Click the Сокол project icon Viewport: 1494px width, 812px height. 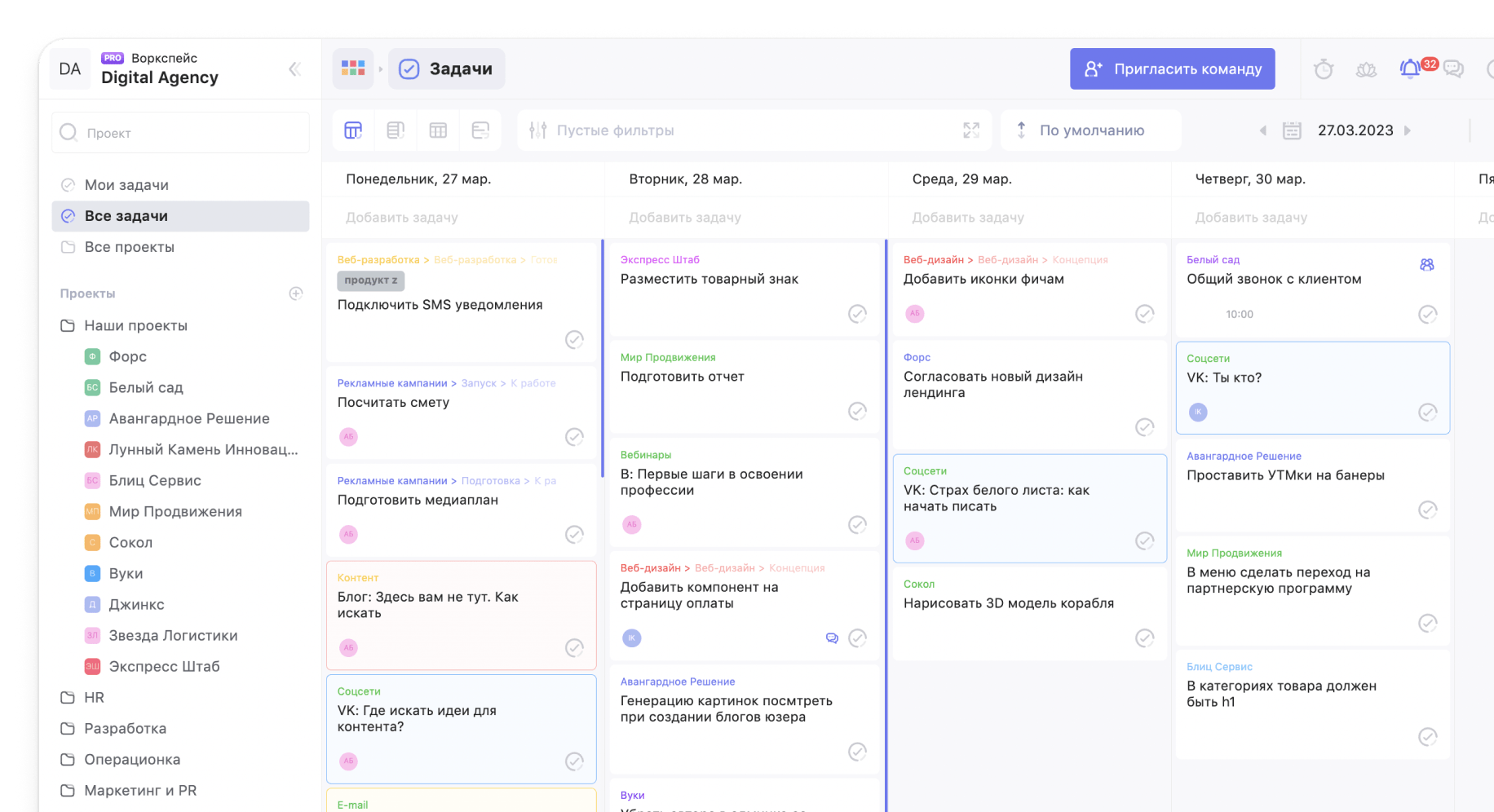(x=92, y=542)
